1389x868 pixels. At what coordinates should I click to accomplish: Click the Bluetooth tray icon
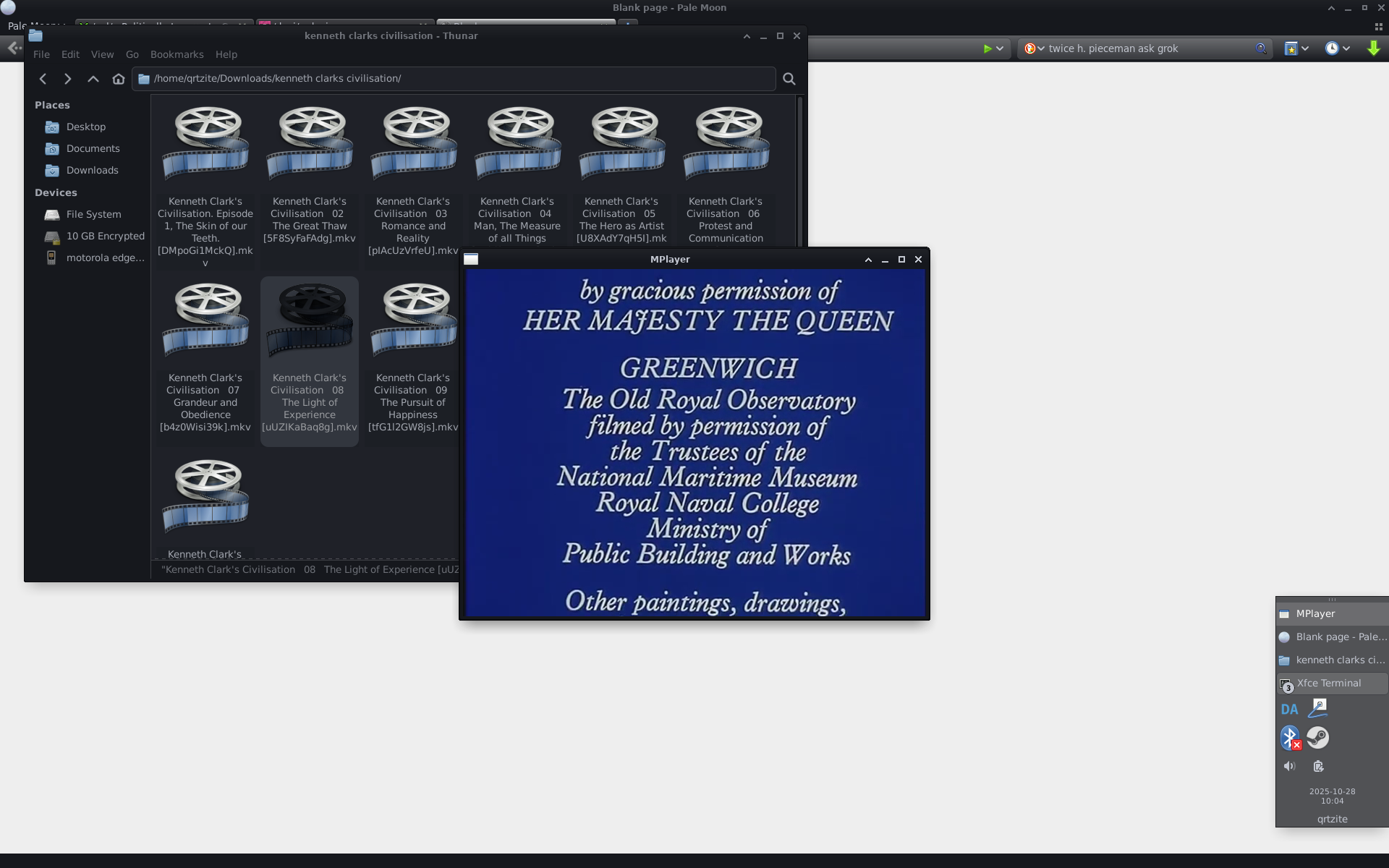pyautogui.click(x=1290, y=737)
